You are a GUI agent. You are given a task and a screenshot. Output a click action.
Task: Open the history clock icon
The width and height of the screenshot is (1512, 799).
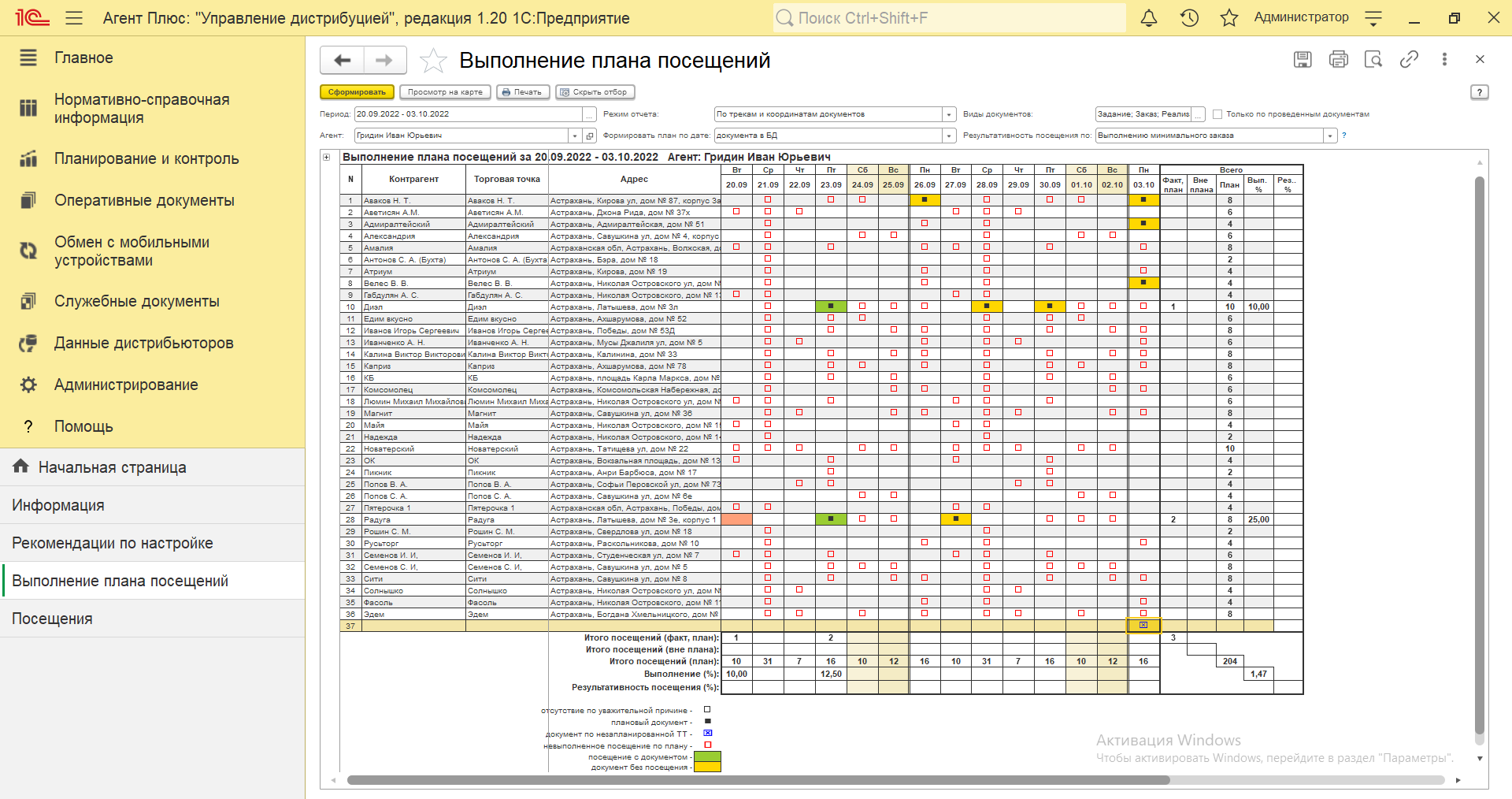[x=1189, y=17]
